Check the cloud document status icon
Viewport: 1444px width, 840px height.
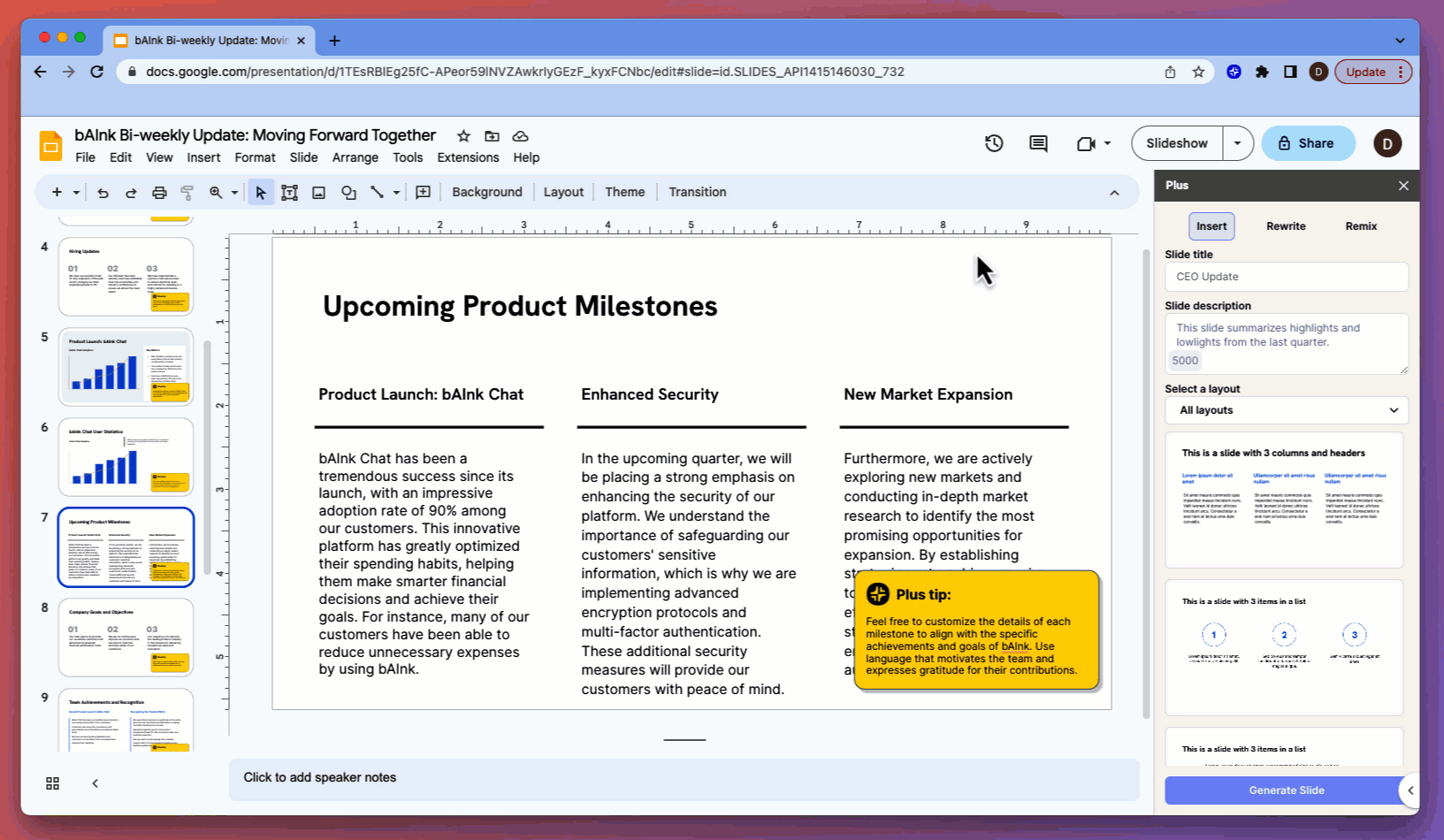click(521, 136)
